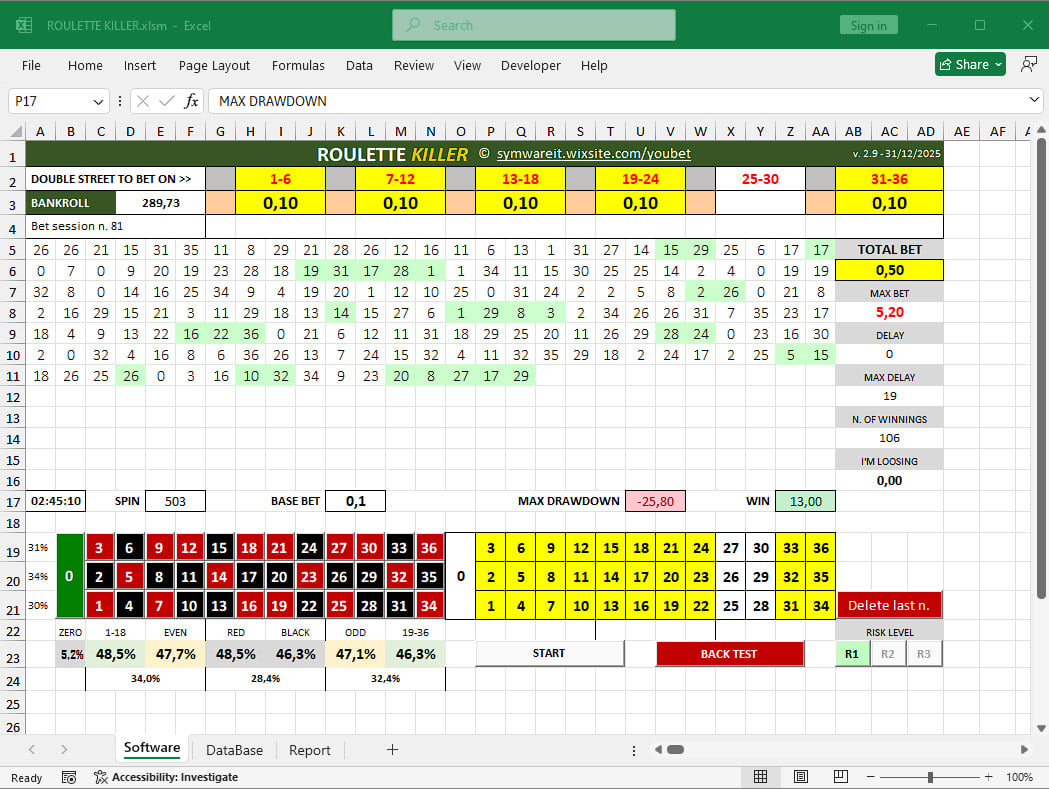The image size is (1049, 789).
Task: Click the BASE BET value 0,1
Action: click(355, 501)
